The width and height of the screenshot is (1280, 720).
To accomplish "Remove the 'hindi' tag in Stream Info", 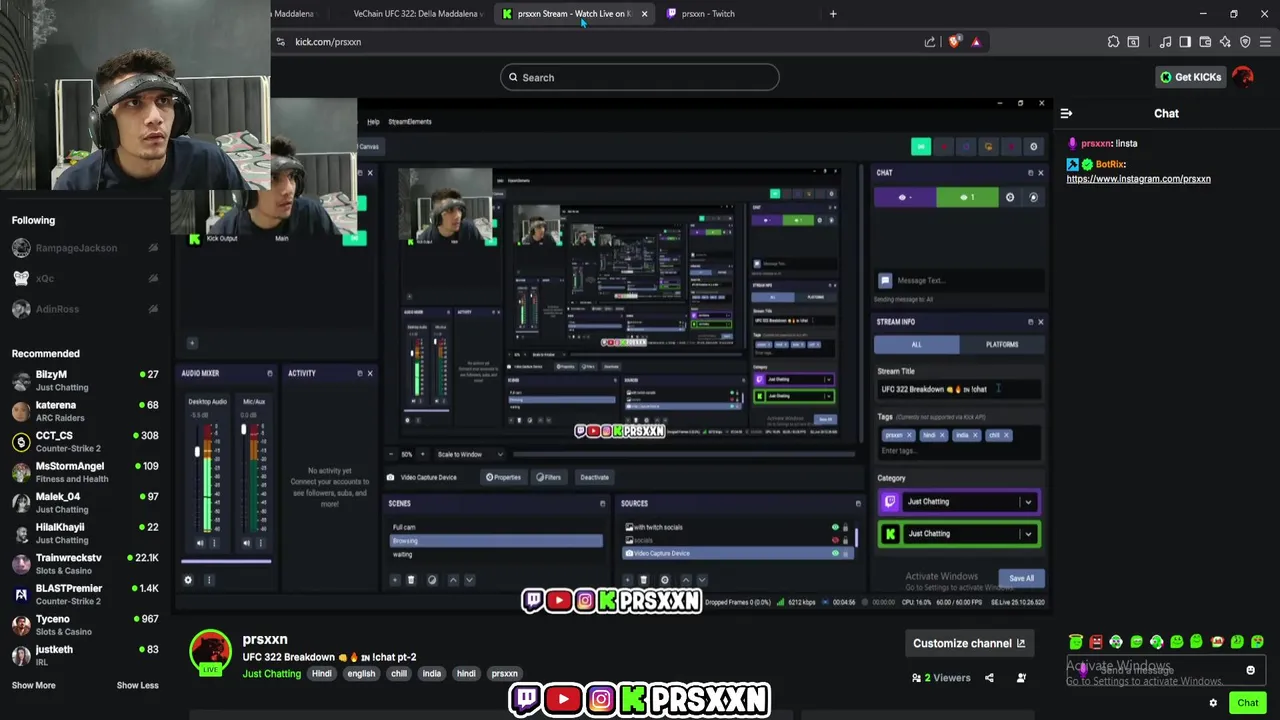I will (941, 435).
